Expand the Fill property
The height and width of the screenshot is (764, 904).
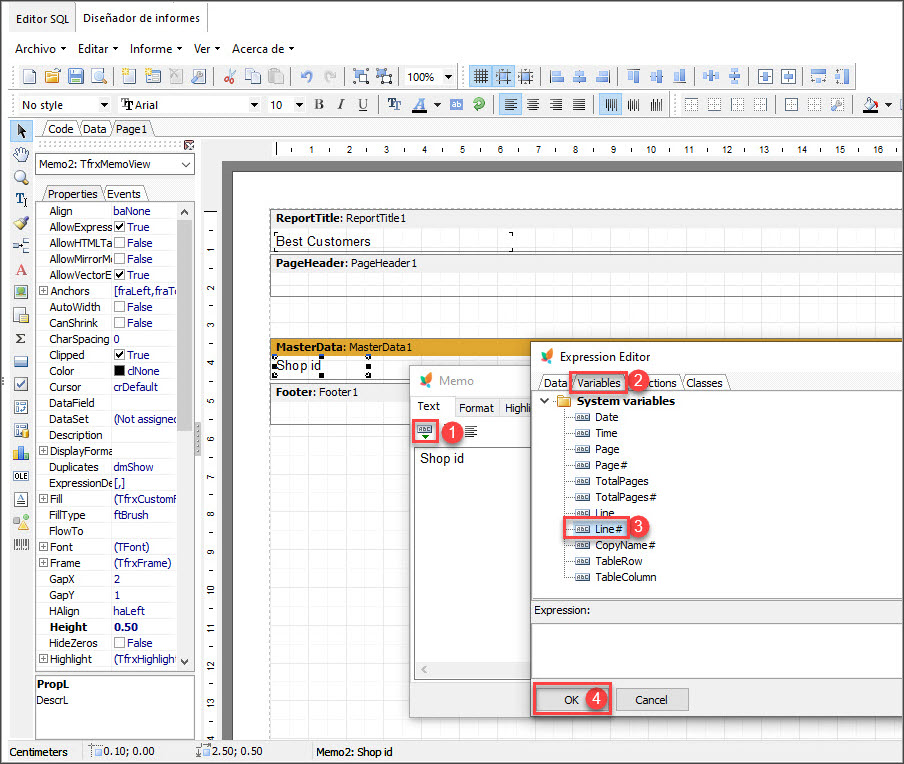(43, 498)
